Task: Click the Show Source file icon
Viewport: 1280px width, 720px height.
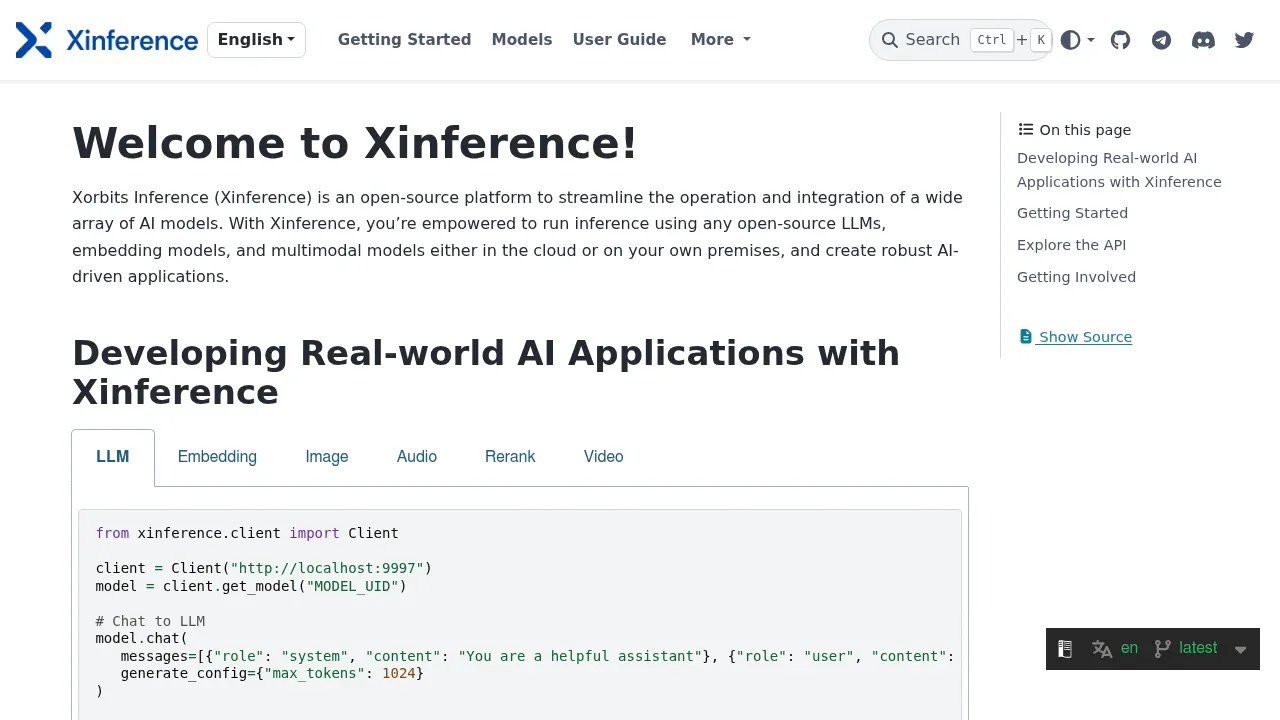Action: pos(1025,337)
